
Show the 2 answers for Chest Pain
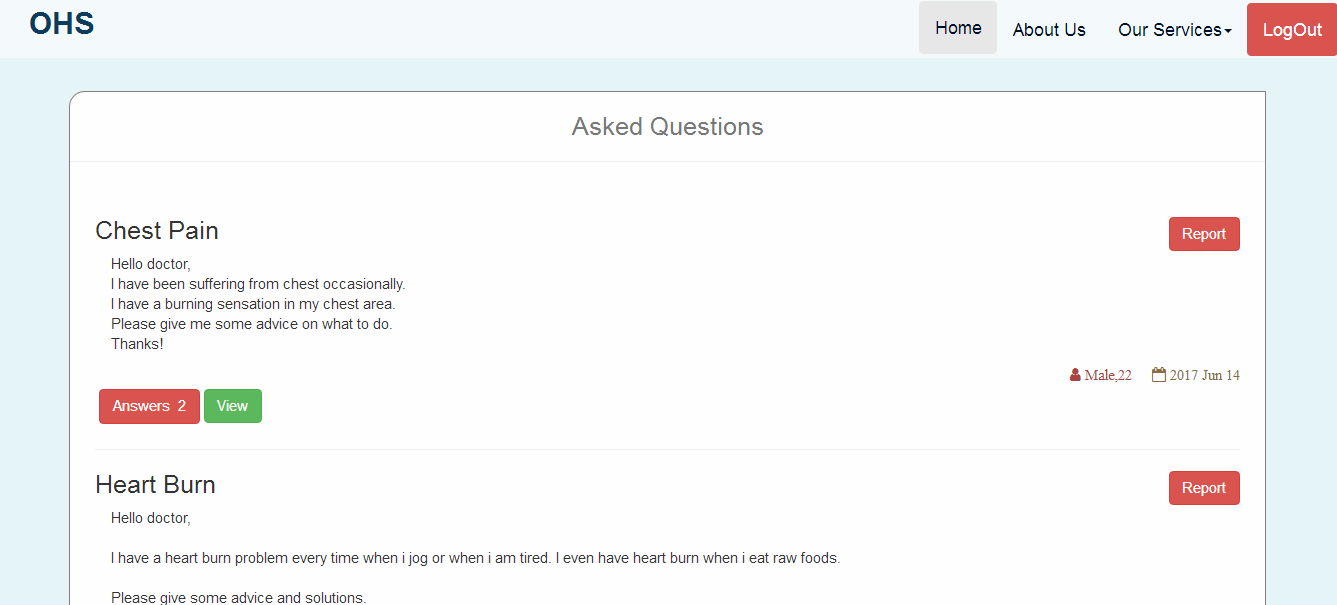pos(149,406)
